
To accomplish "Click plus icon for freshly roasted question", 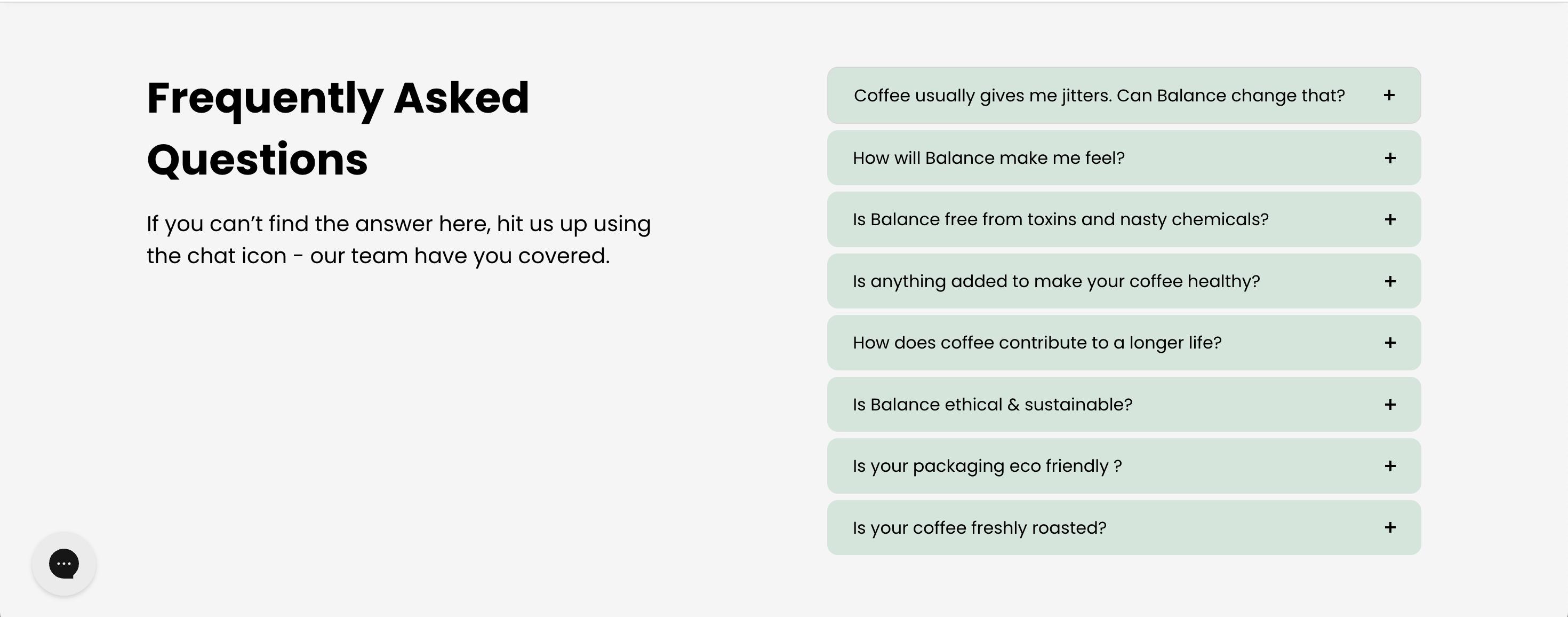I will point(1390,527).
